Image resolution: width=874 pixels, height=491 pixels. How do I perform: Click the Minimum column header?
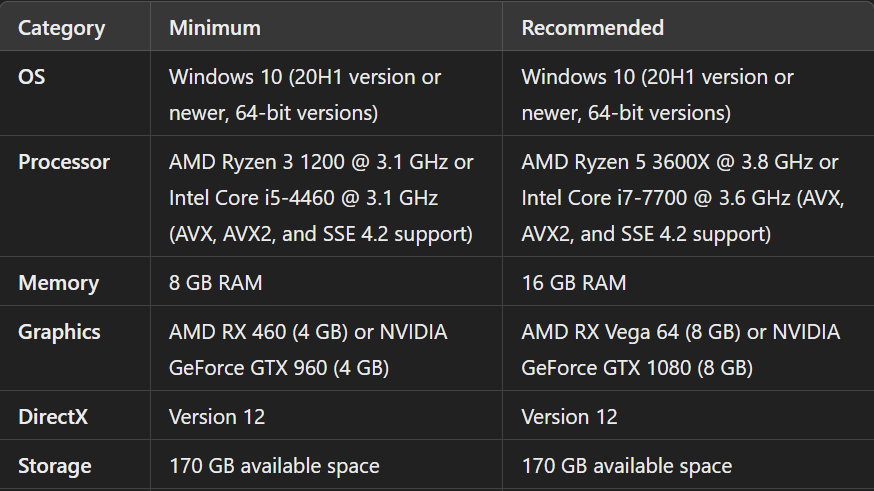point(214,28)
